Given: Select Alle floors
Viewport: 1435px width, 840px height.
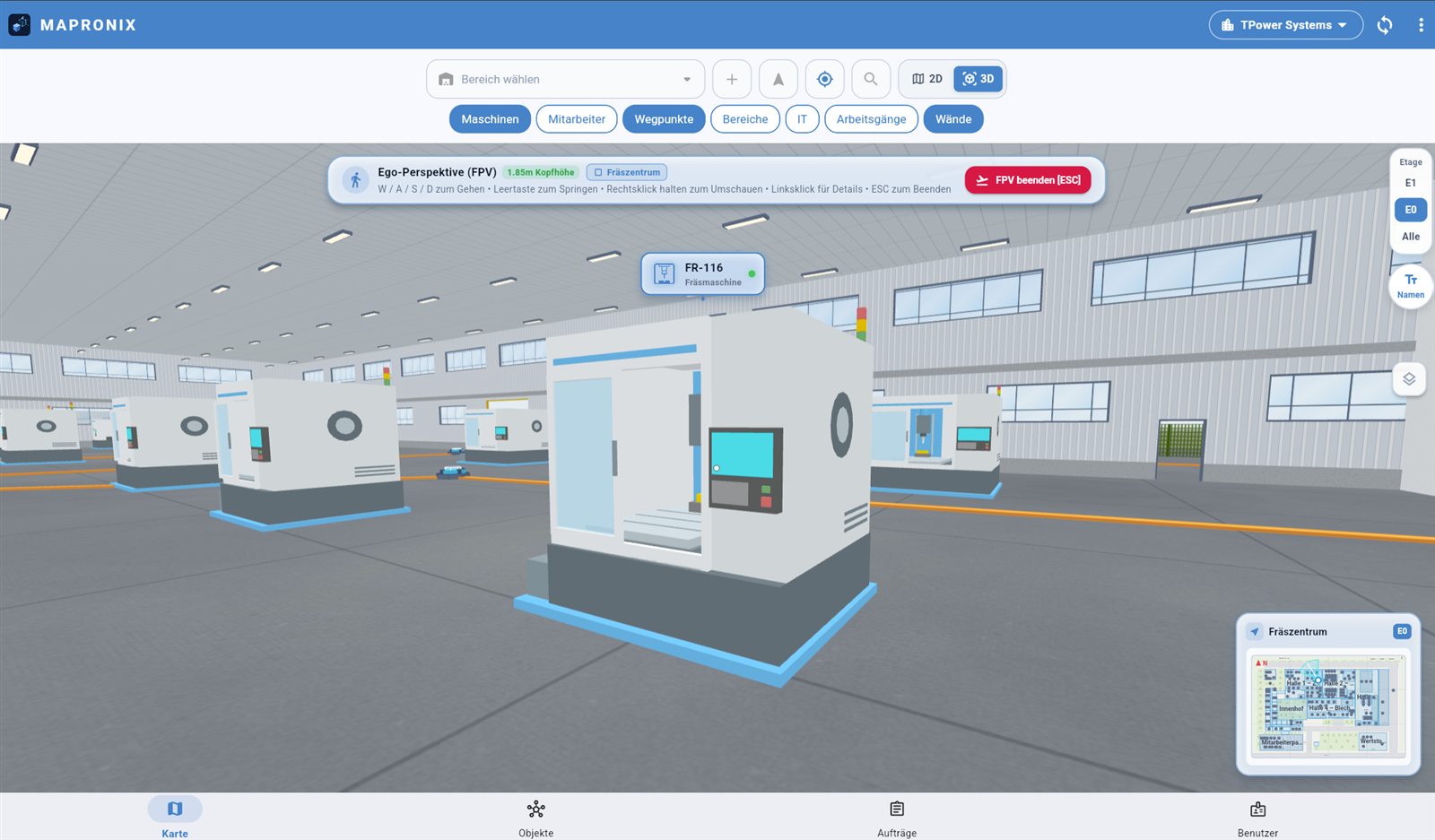Looking at the screenshot, I should (1411, 237).
